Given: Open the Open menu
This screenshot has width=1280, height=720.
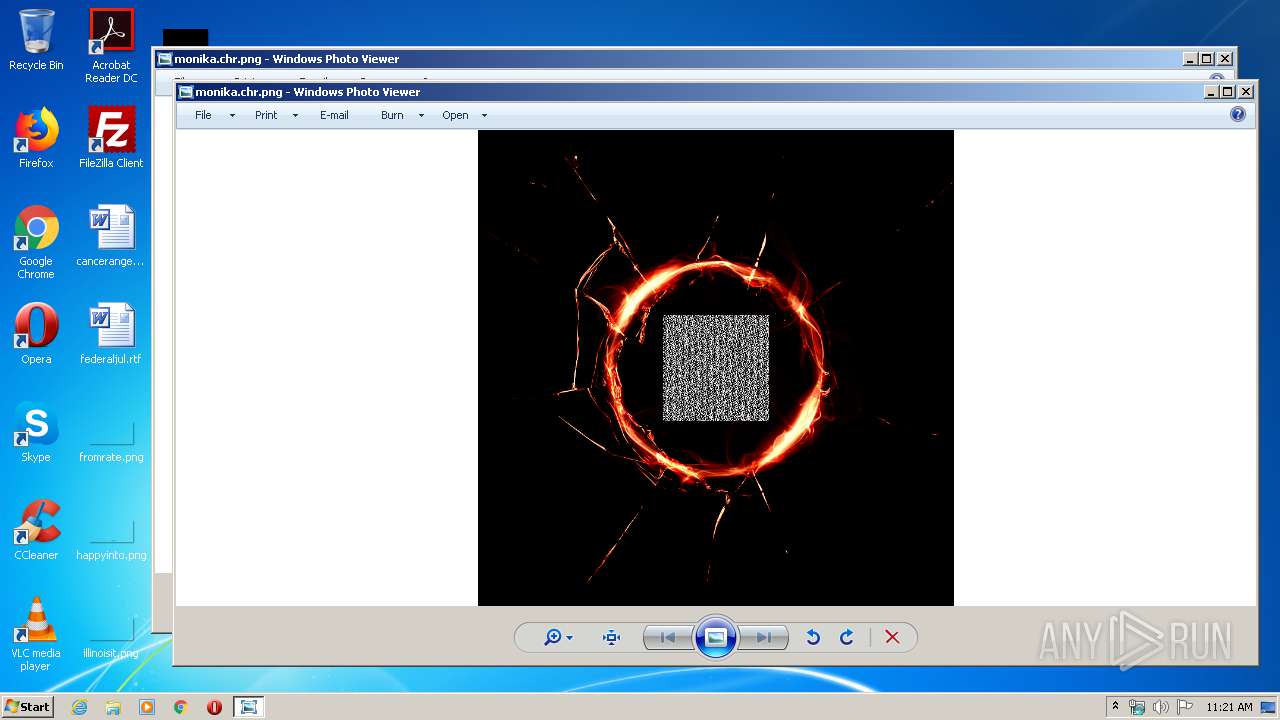Looking at the screenshot, I should point(455,115).
